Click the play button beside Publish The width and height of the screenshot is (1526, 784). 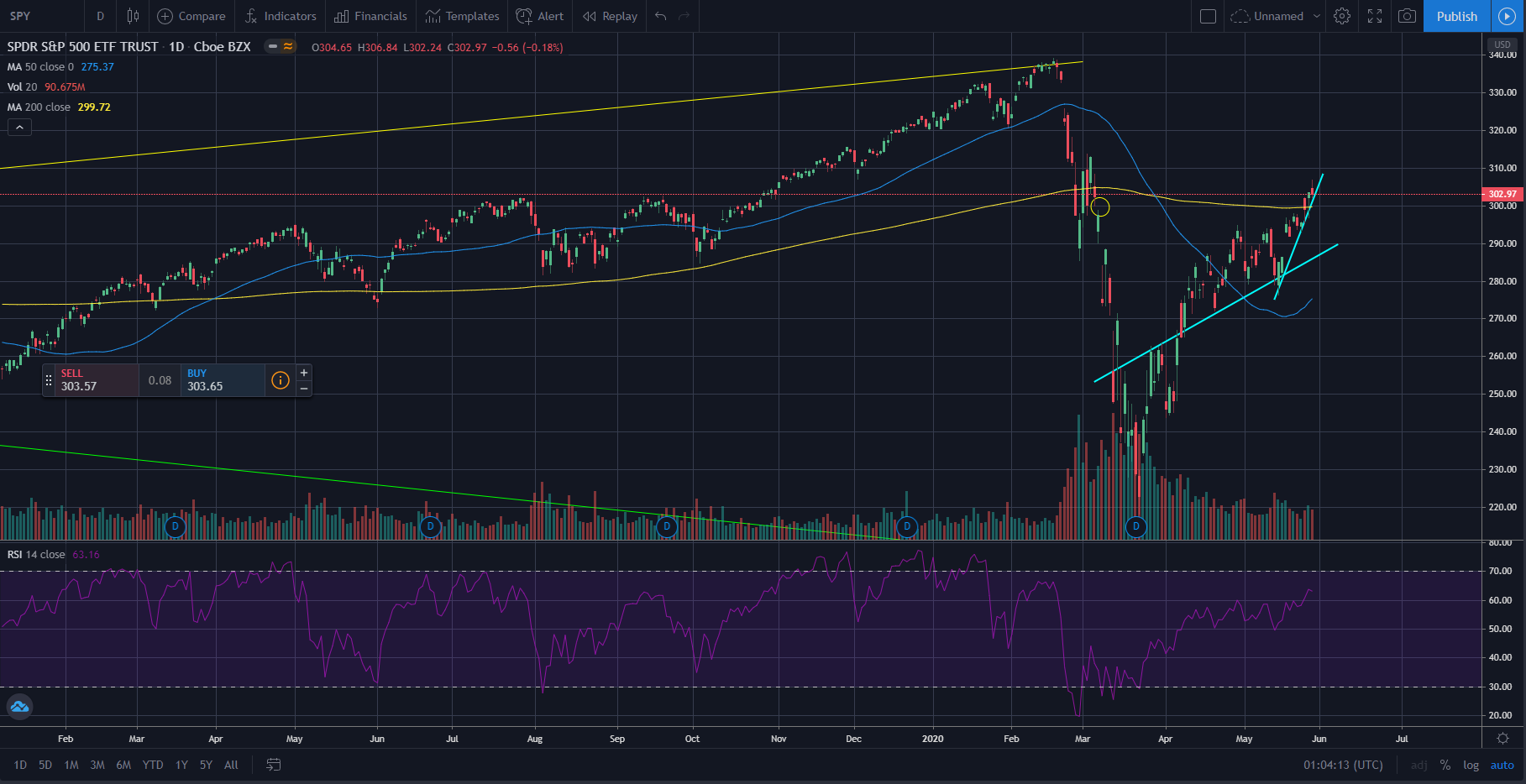[x=1508, y=16]
